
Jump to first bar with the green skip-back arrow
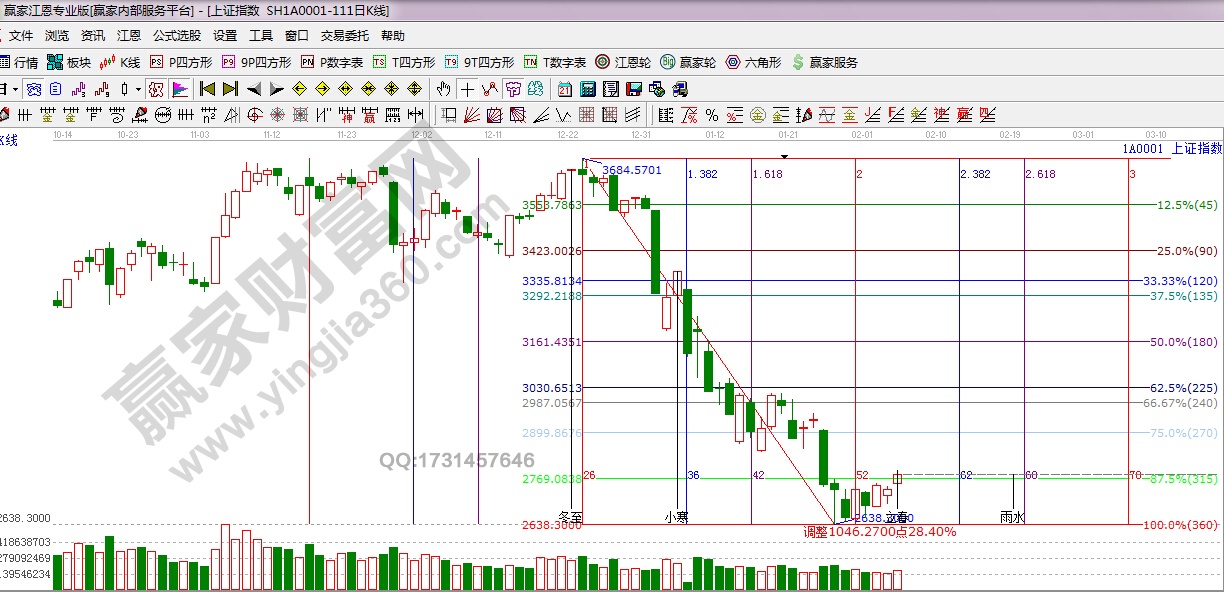coord(207,89)
